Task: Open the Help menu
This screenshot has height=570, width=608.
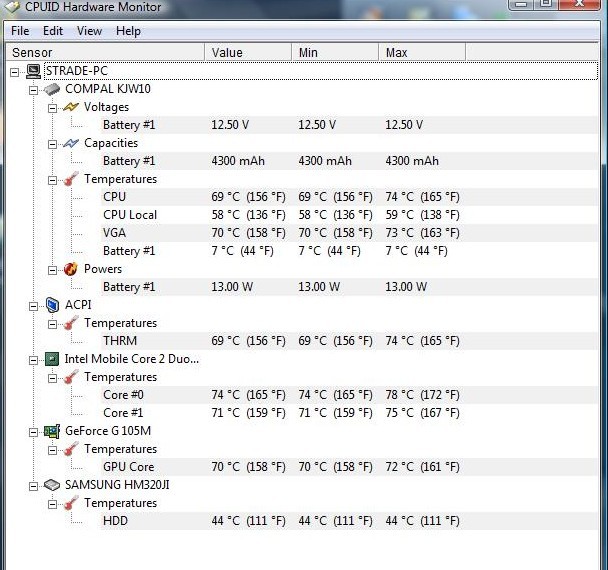Action: coord(128,31)
